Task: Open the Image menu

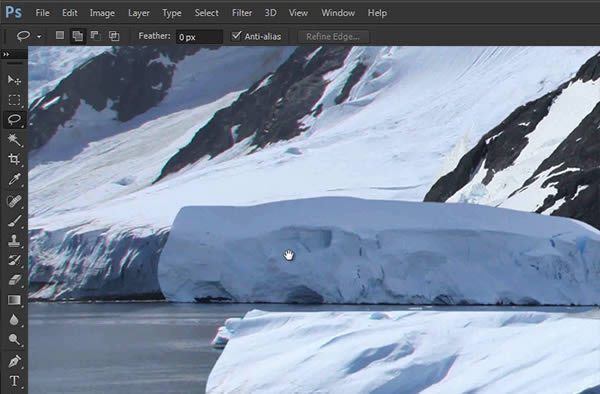Action: (102, 13)
